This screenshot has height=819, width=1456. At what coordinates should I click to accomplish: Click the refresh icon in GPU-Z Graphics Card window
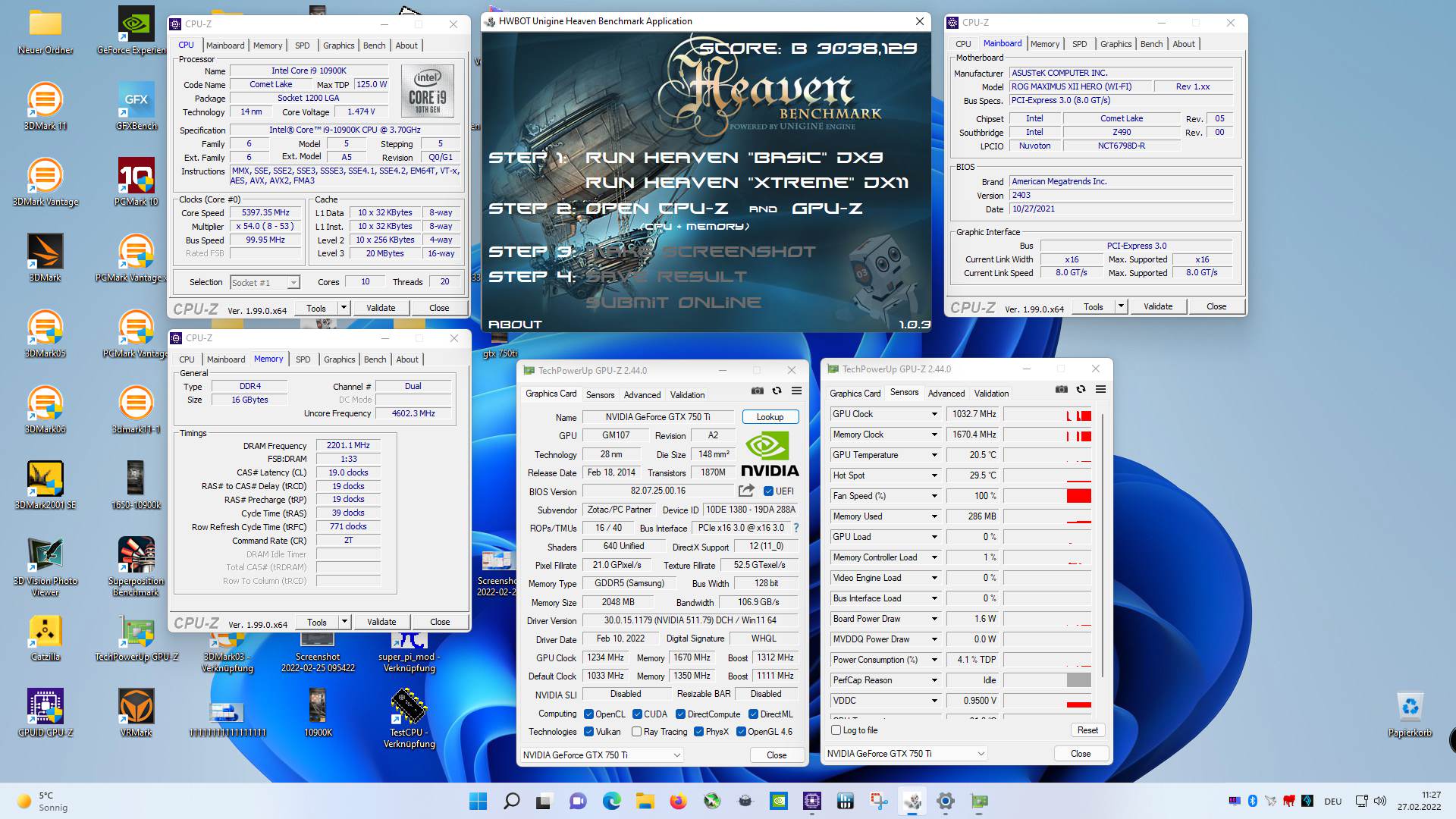pyautogui.click(x=777, y=391)
